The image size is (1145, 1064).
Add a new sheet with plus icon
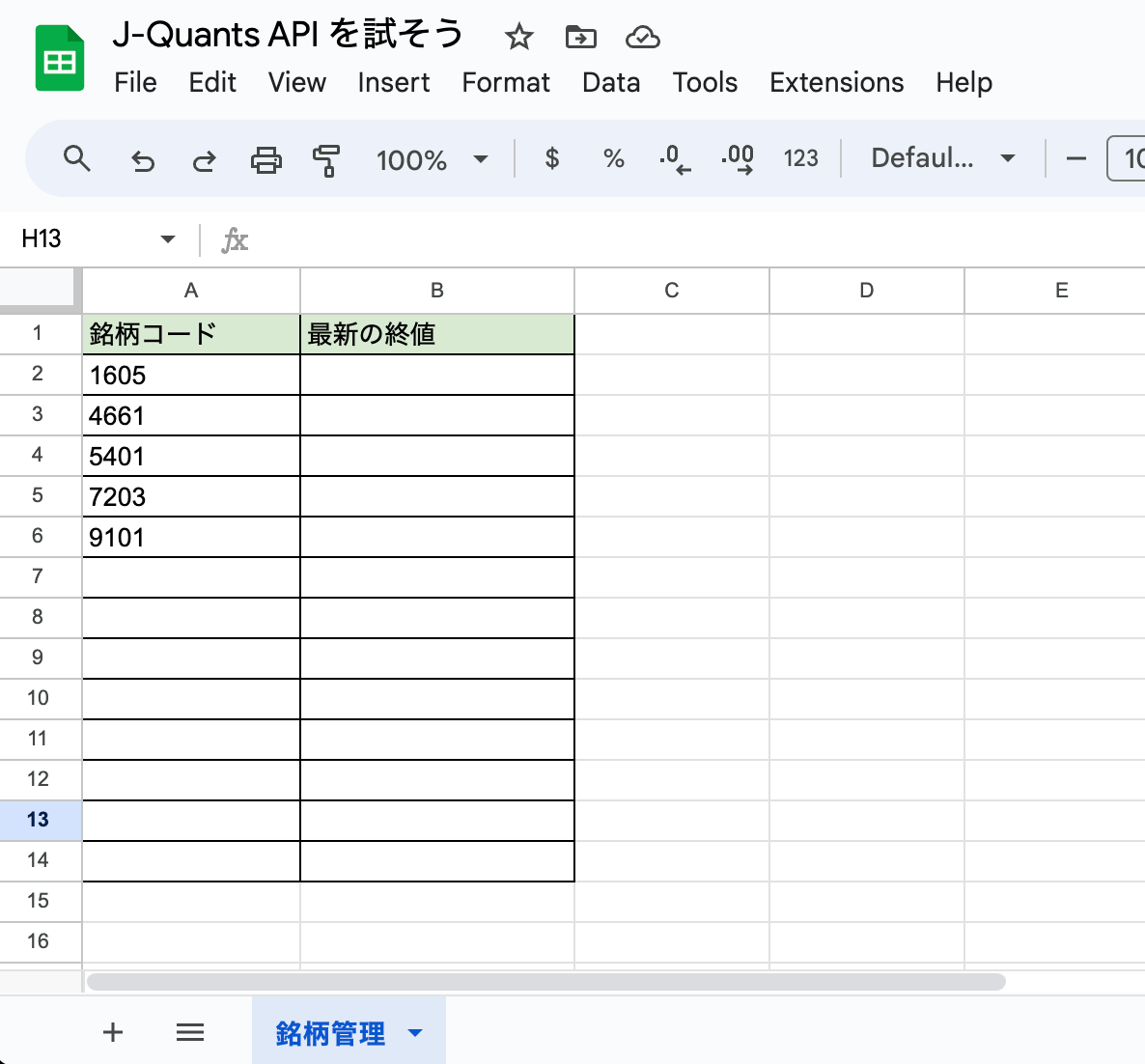tap(112, 1032)
